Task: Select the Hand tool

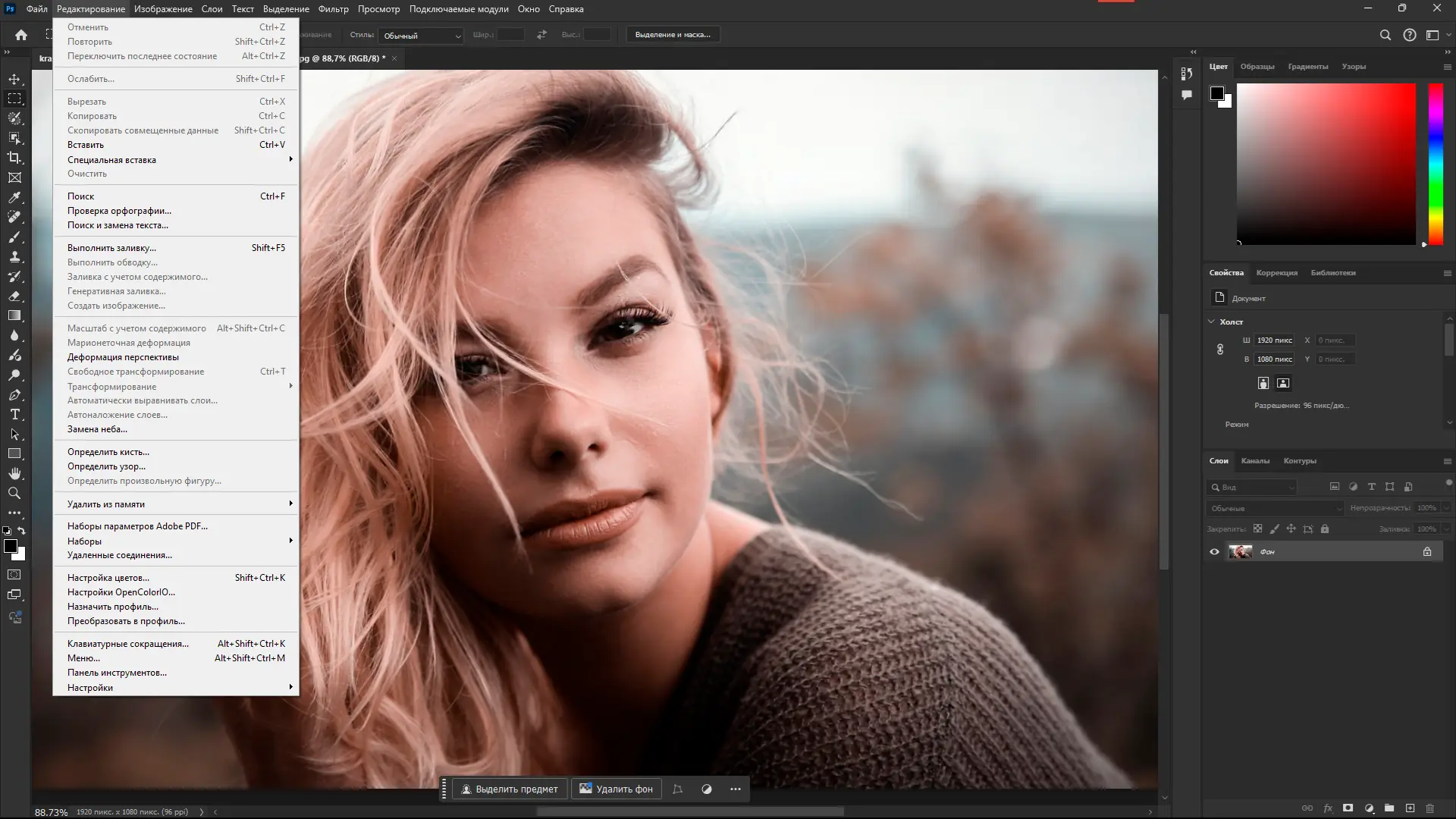Action: [x=14, y=473]
